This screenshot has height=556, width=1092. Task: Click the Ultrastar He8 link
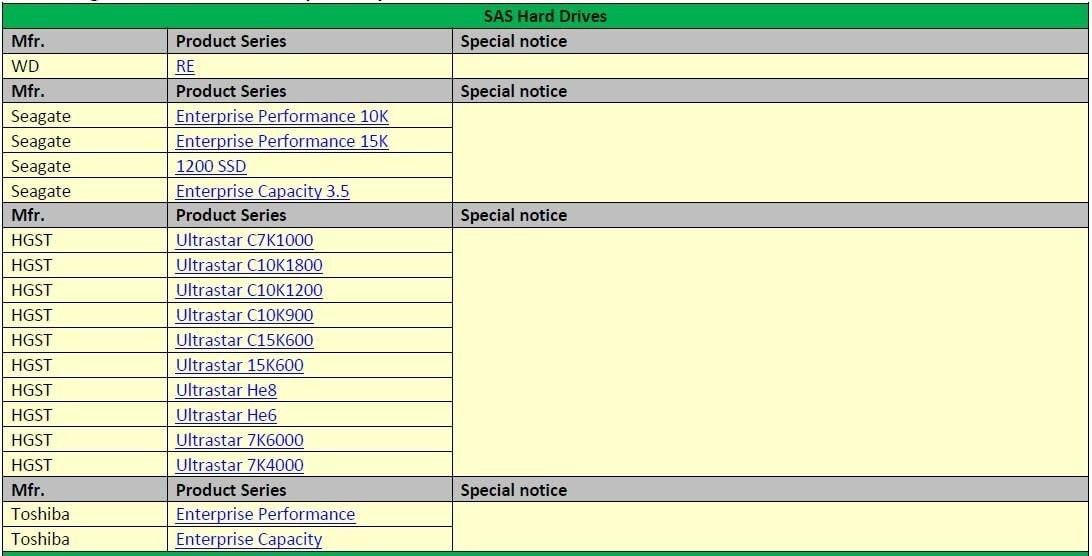tap(226, 391)
